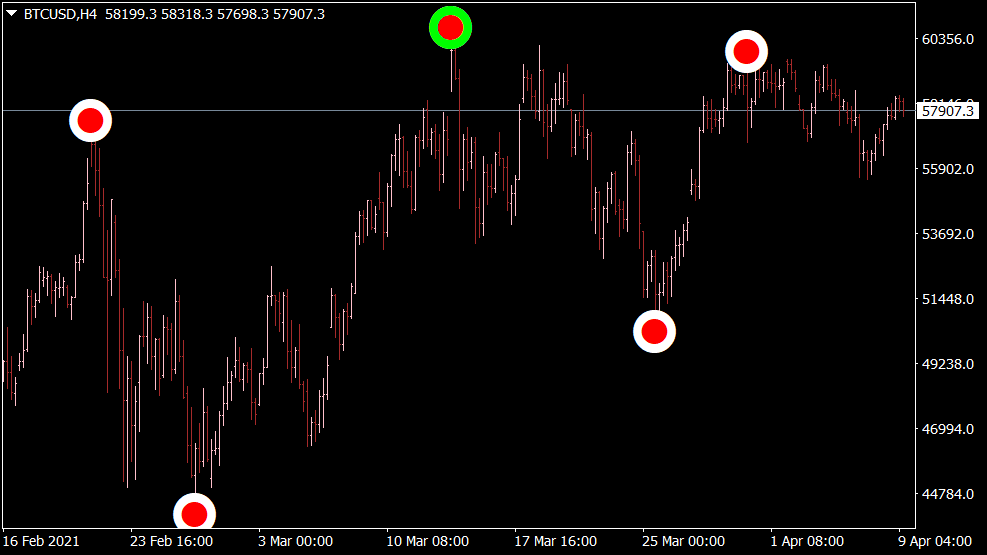Select the red marker at the 23 Feb low
Image resolution: width=987 pixels, height=555 pixels.
[x=195, y=514]
